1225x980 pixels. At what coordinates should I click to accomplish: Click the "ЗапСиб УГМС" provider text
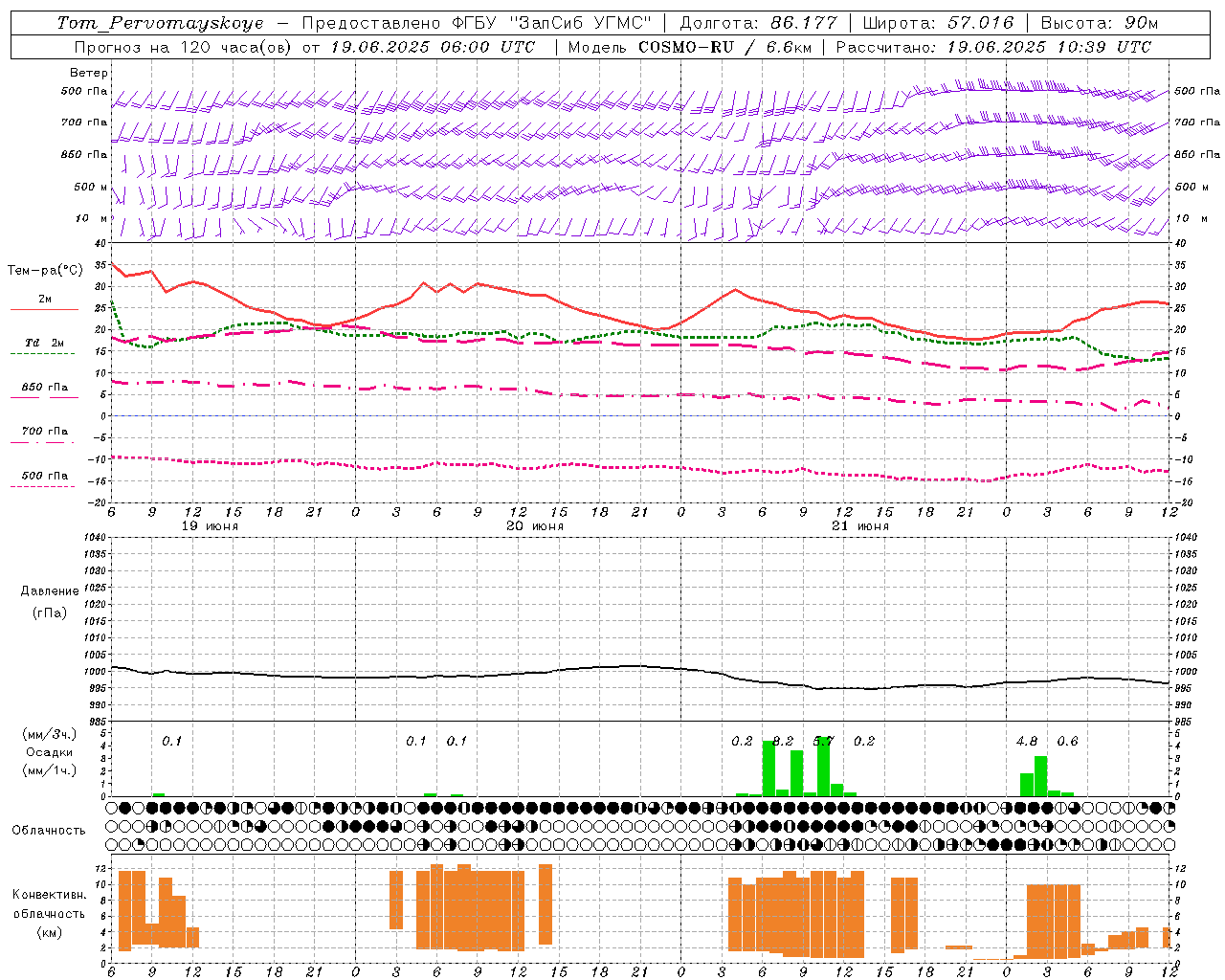click(580, 23)
